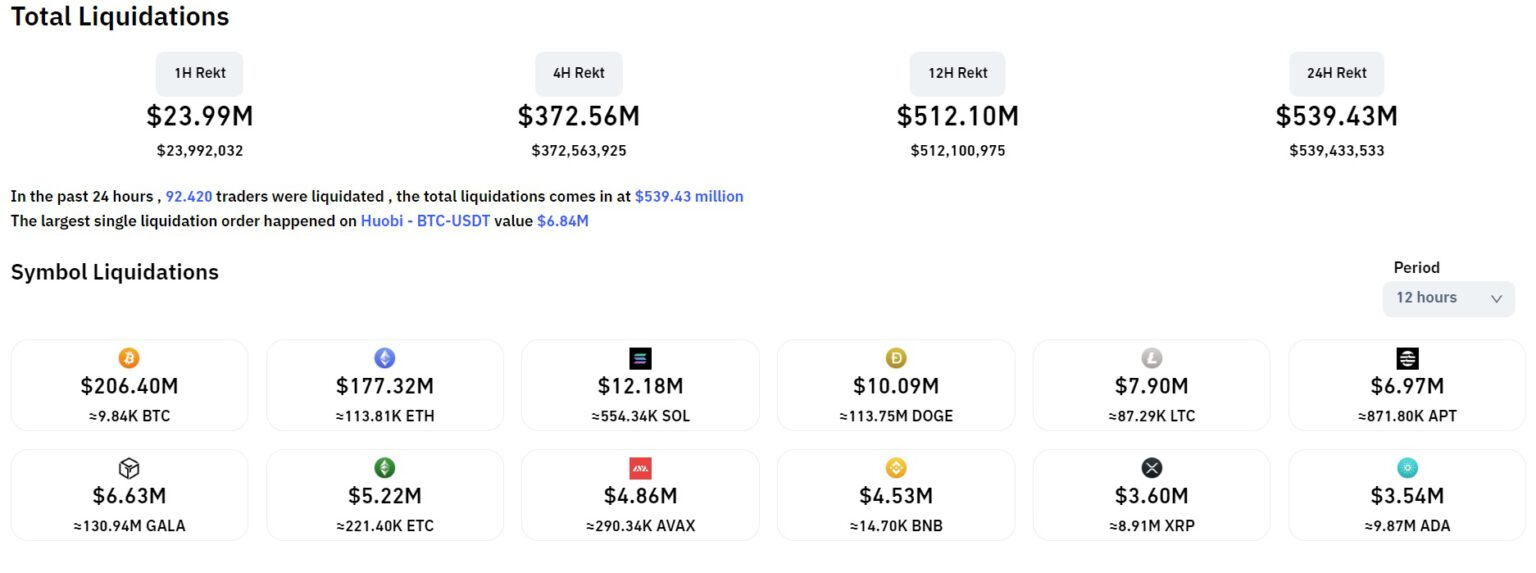Select the 24H Rekt tab
The image size is (1536, 573).
point(1337,73)
